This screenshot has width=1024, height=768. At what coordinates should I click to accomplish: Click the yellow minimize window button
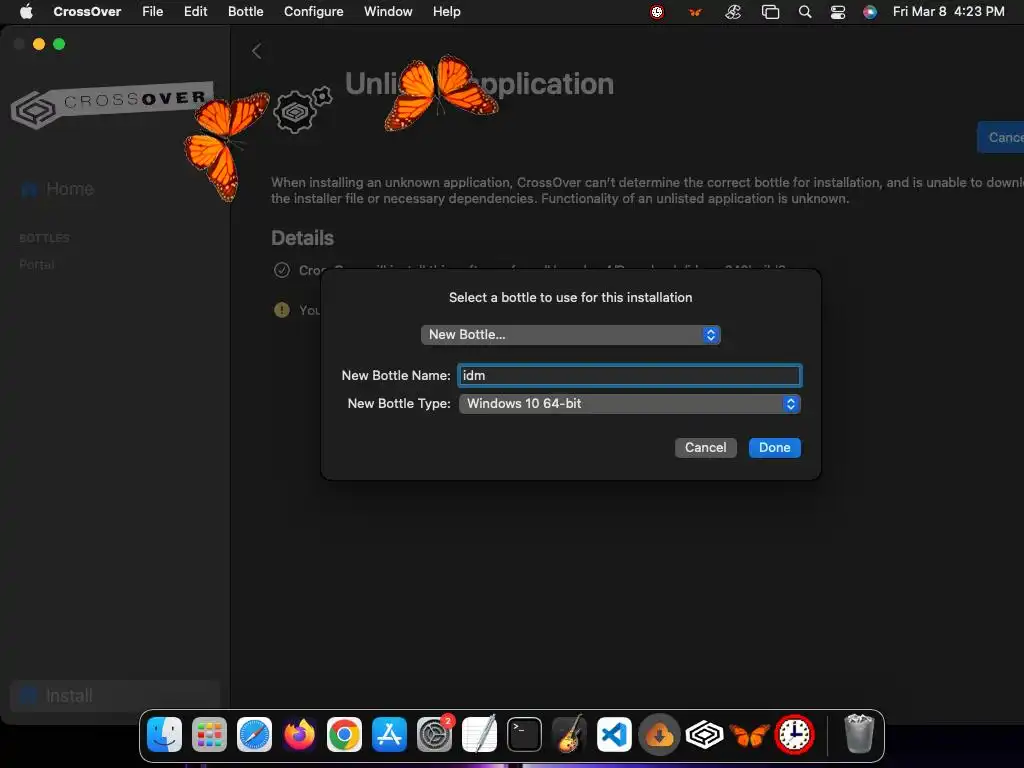click(39, 44)
